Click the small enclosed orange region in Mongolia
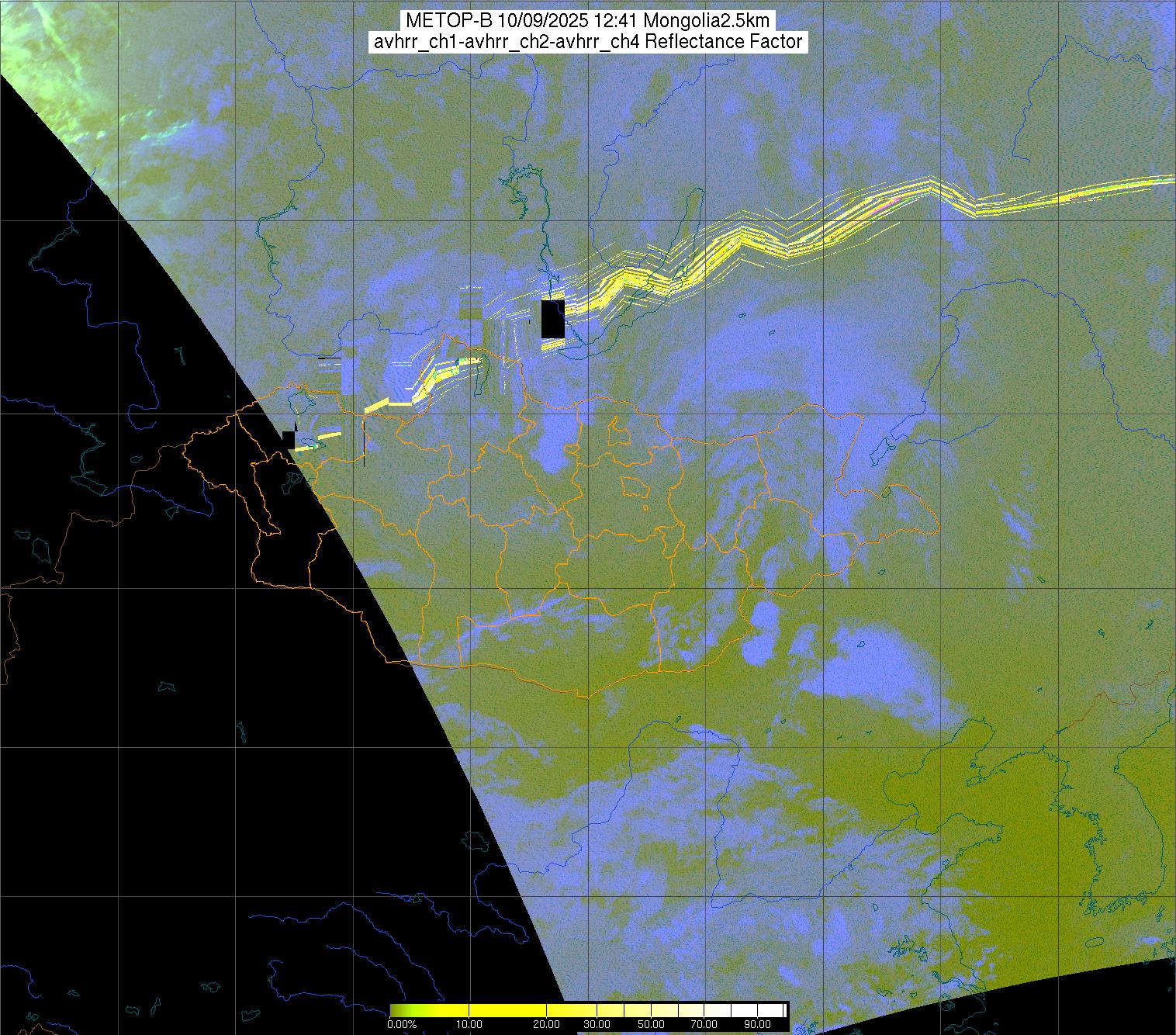The height and width of the screenshot is (1035, 1176). 635,486
